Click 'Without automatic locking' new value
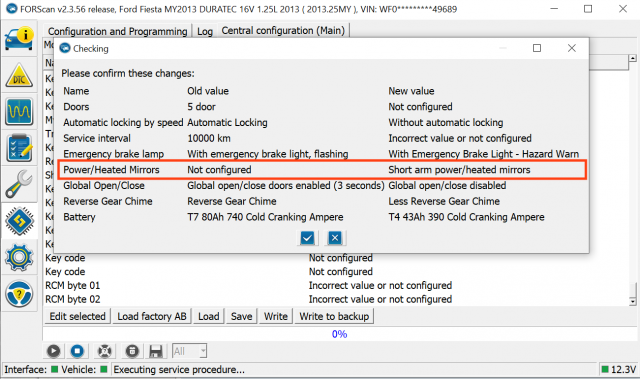Image resolution: width=640 pixels, height=379 pixels. click(x=446, y=122)
